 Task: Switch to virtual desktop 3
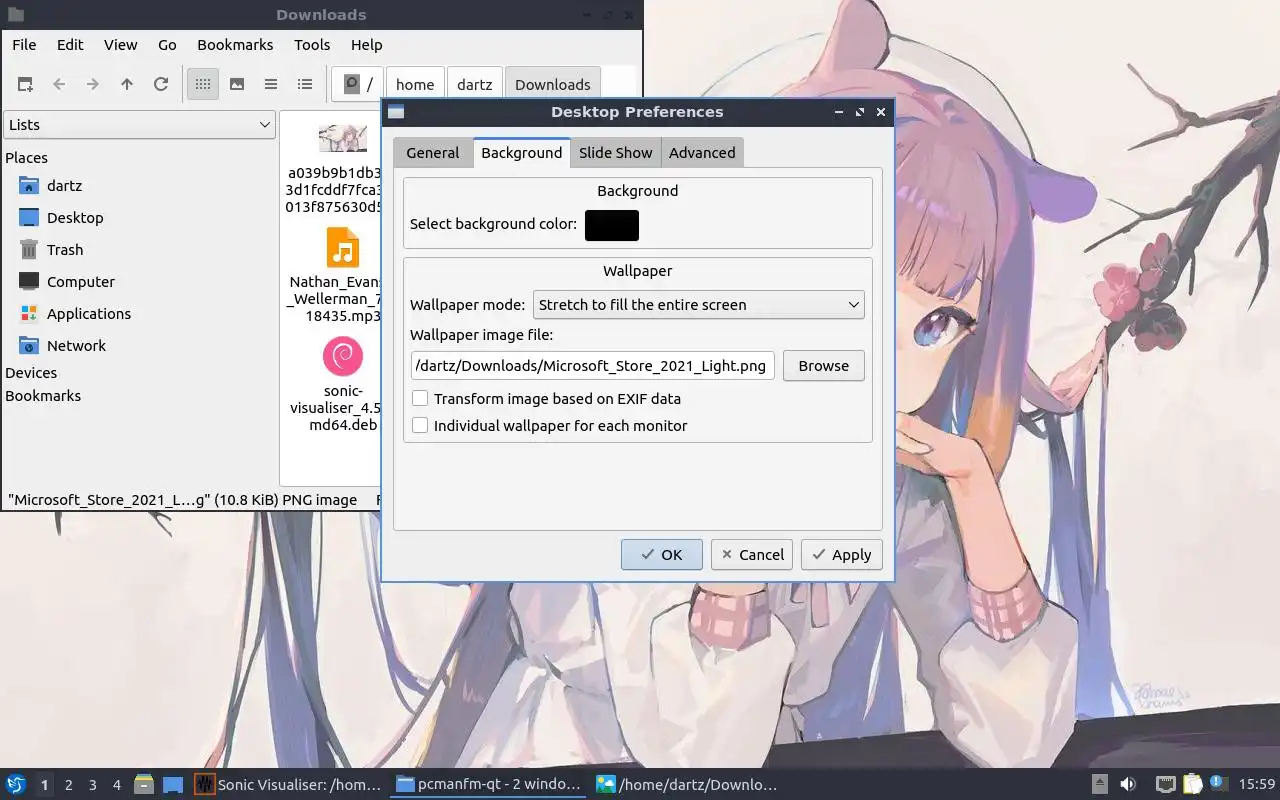point(93,785)
